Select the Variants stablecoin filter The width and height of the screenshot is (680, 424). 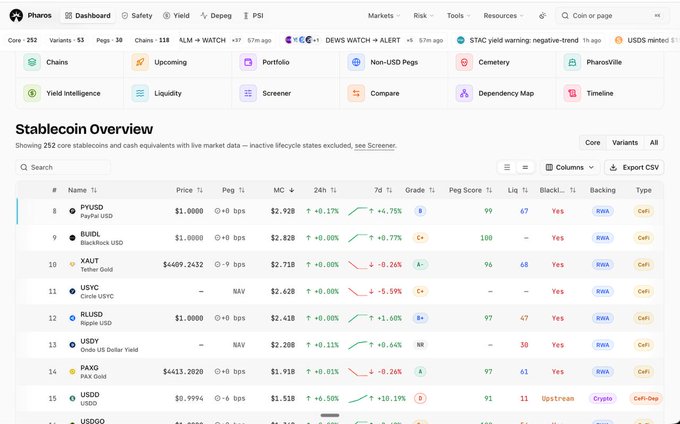625,143
